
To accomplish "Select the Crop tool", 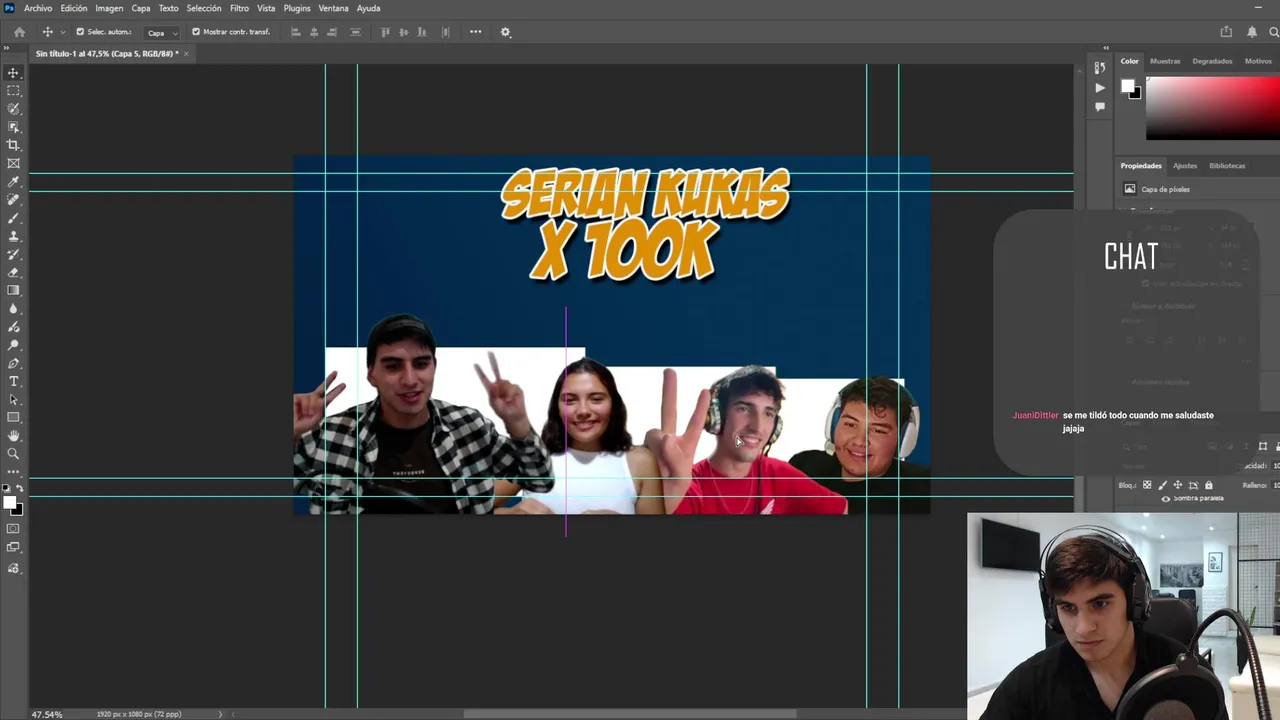I will [x=13, y=145].
